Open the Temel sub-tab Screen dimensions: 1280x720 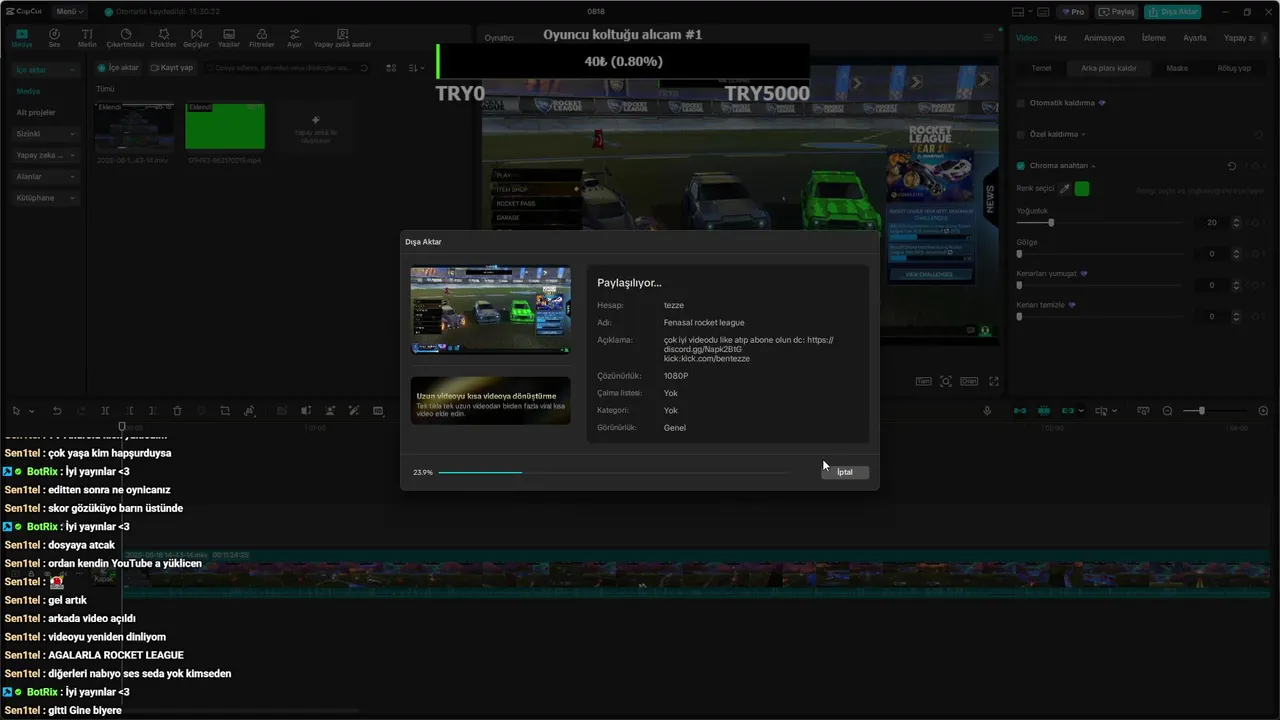(x=1041, y=69)
